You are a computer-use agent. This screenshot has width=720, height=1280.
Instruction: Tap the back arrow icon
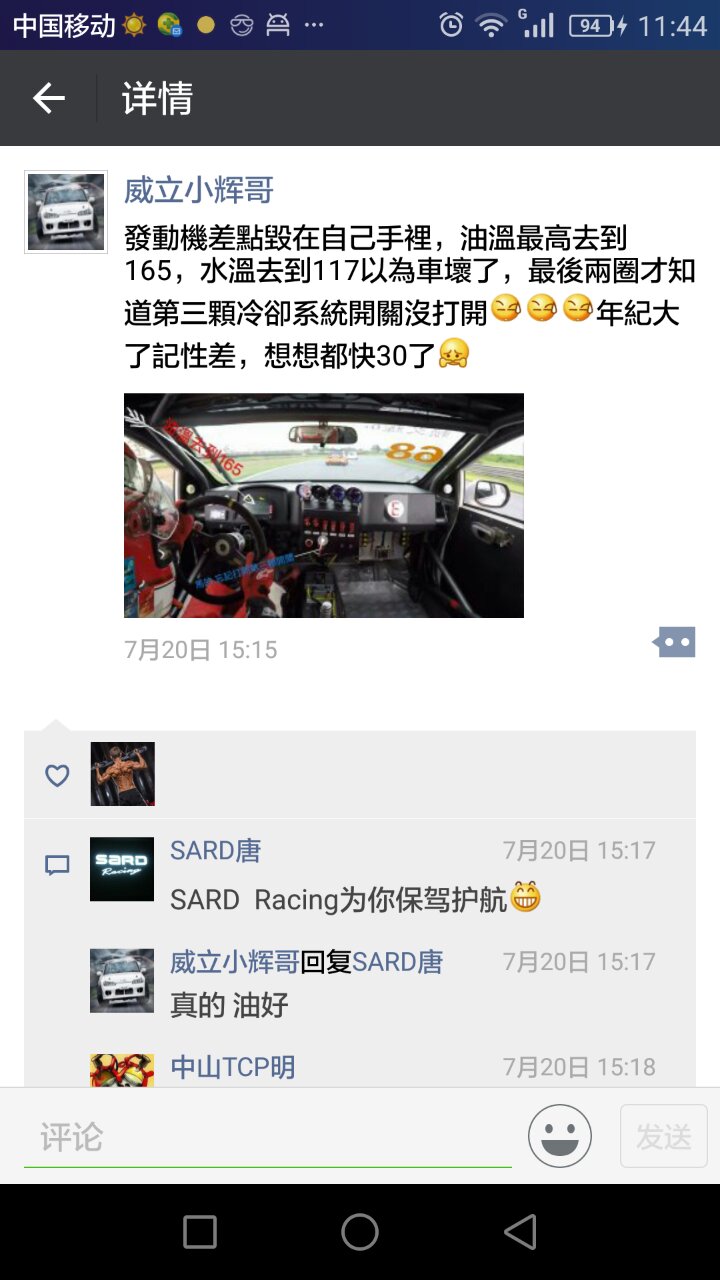48,98
